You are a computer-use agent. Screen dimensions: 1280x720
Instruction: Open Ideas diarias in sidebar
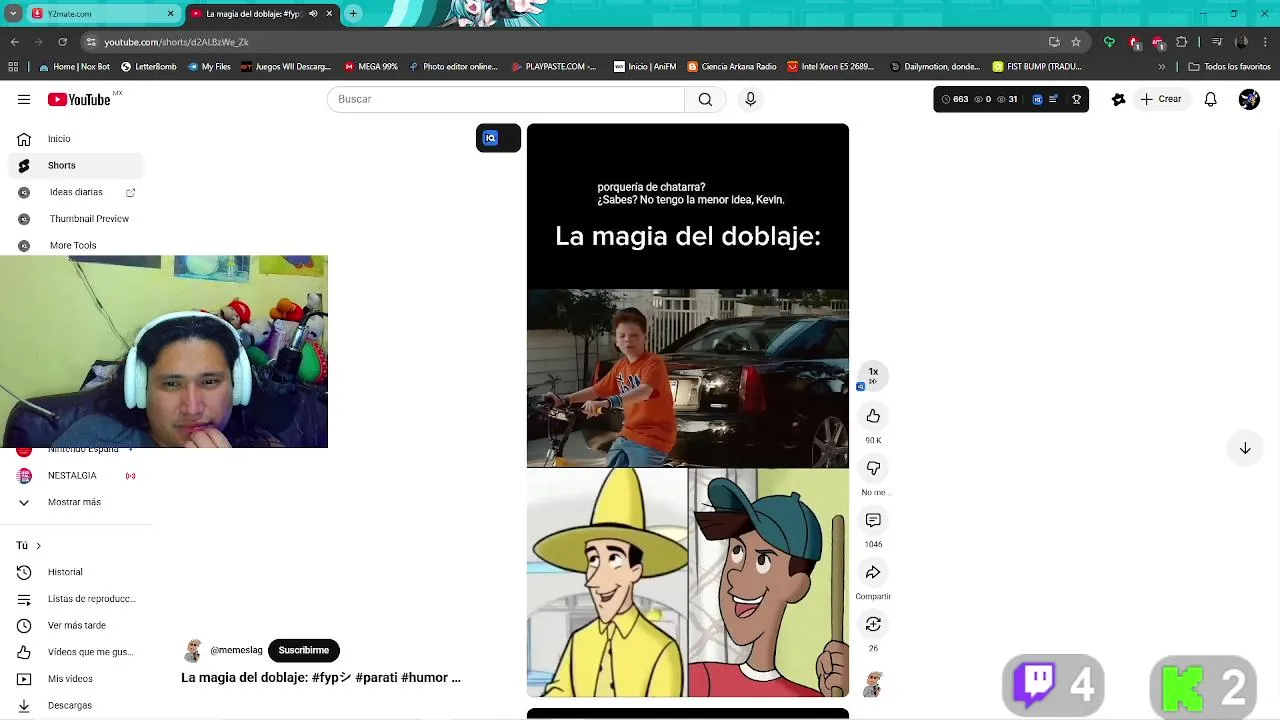[x=76, y=192]
